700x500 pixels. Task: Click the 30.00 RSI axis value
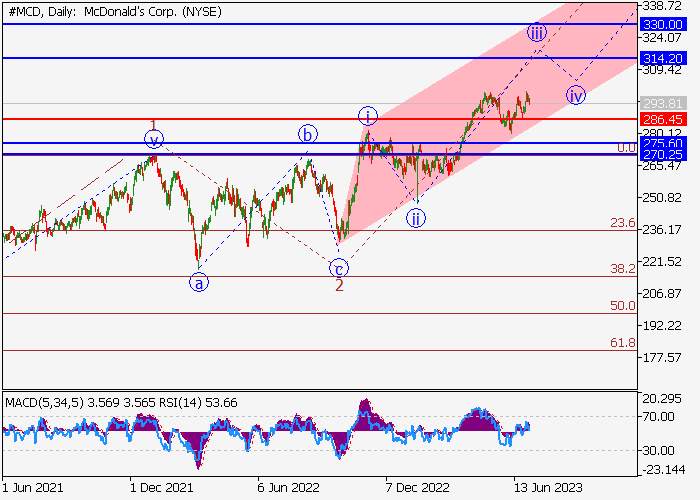(658, 451)
